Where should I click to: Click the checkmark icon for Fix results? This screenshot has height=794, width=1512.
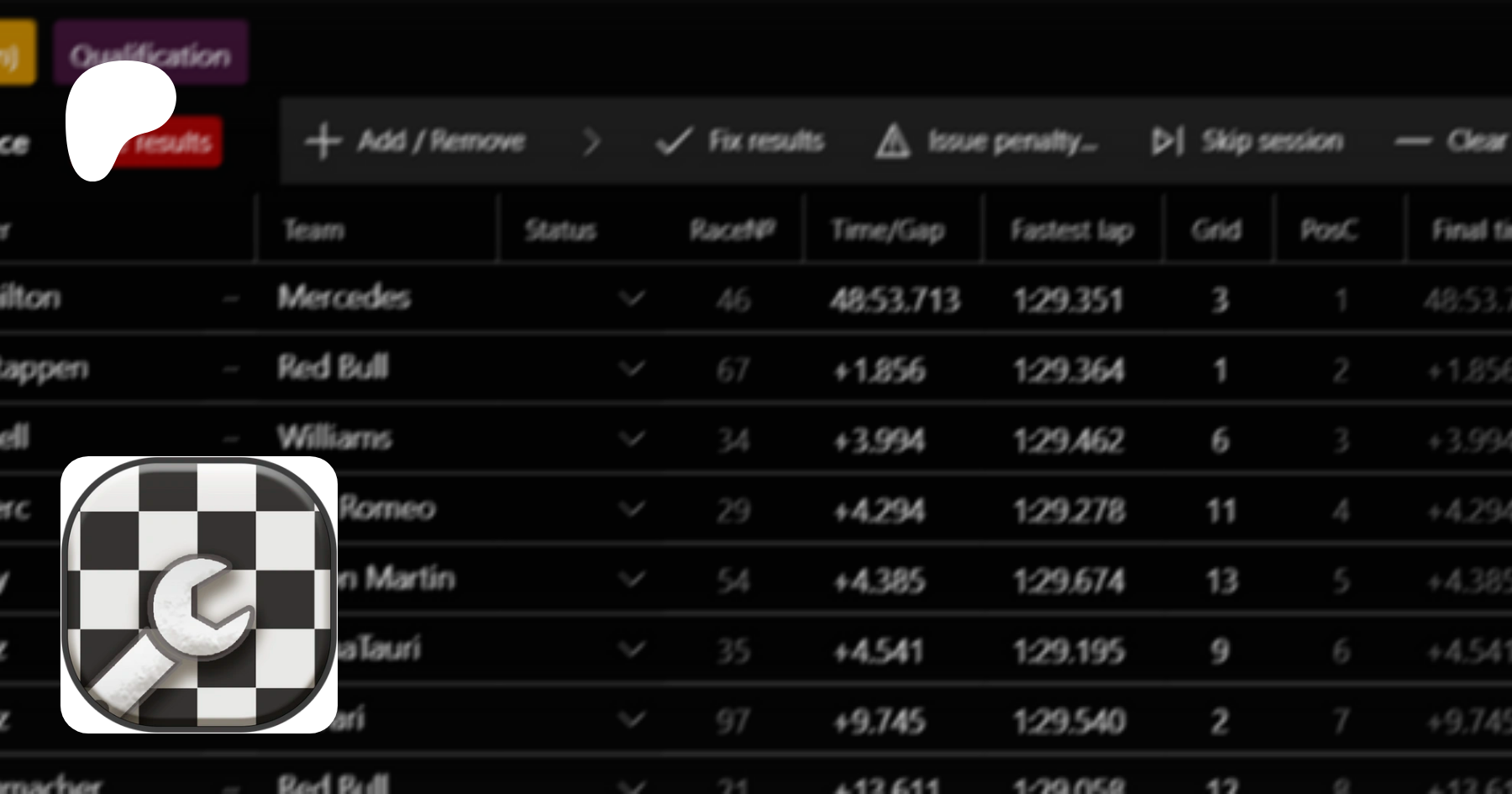tap(674, 141)
